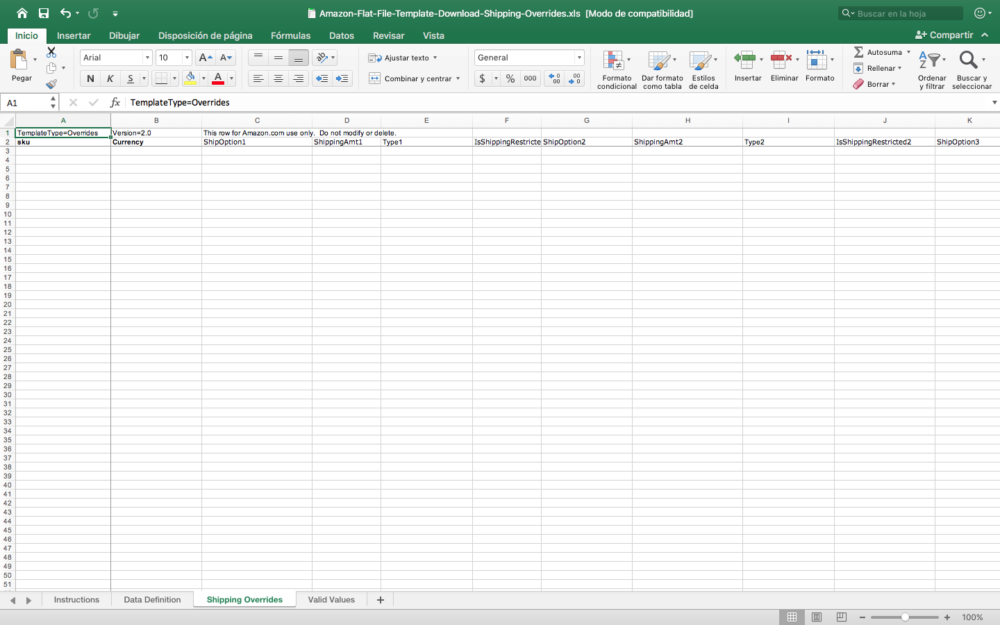The image size is (1000, 625).
Task: Click the Pegar paste icon
Action: (x=19, y=61)
